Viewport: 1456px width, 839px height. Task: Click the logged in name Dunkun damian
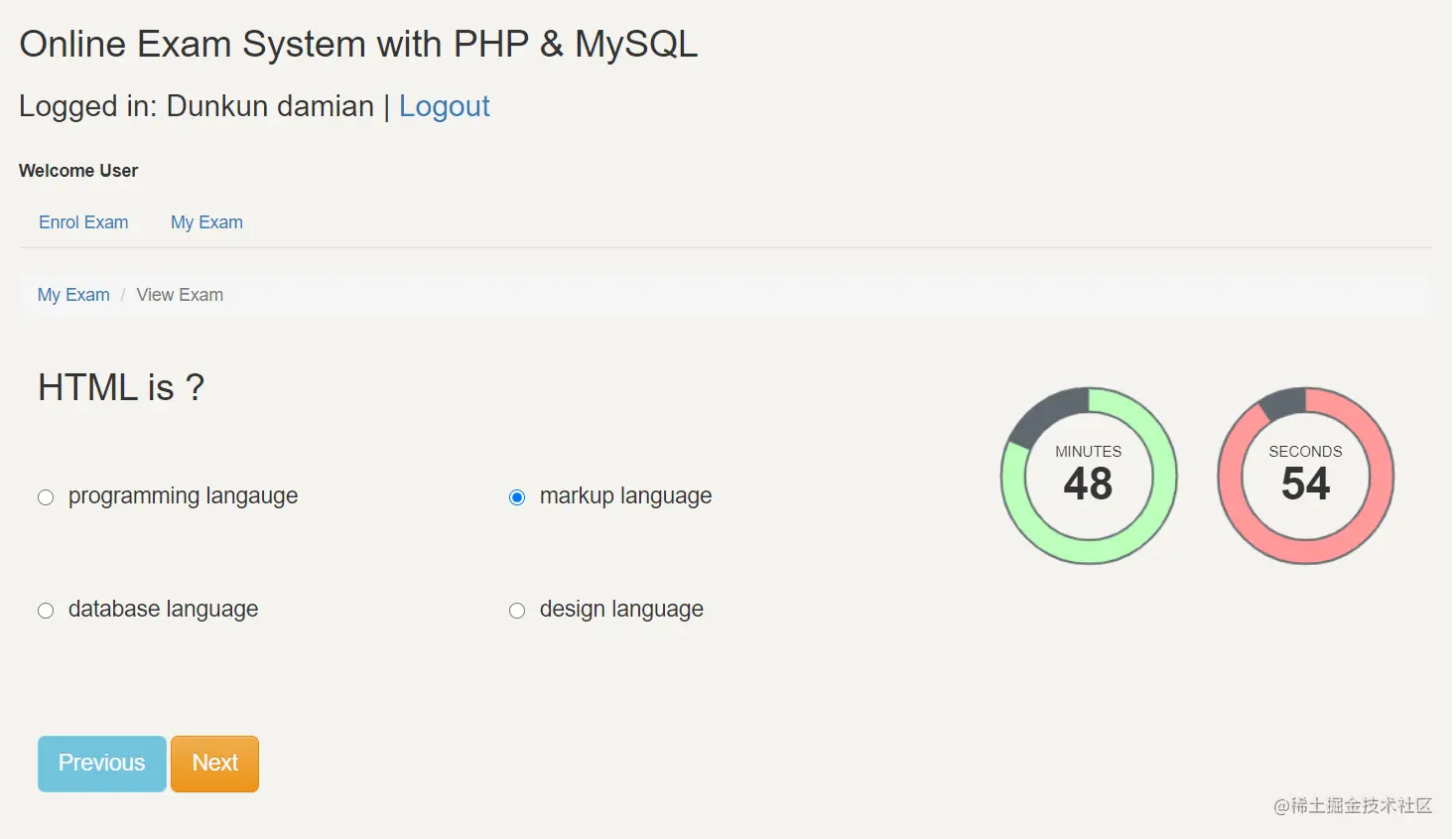pyautogui.click(x=270, y=106)
